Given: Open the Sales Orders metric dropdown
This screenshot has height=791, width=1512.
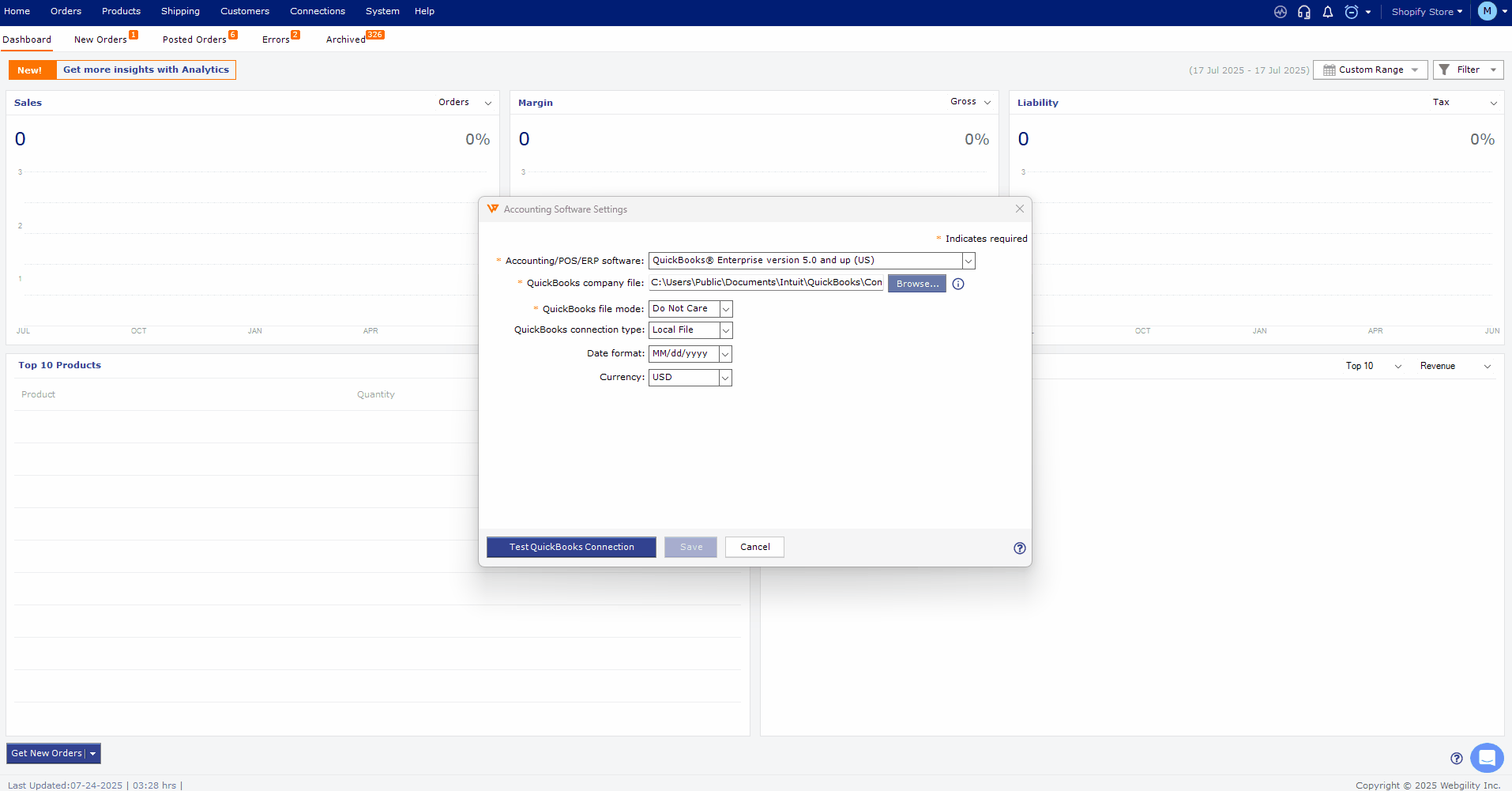Looking at the screenshot, I should [x=465, y=103].
